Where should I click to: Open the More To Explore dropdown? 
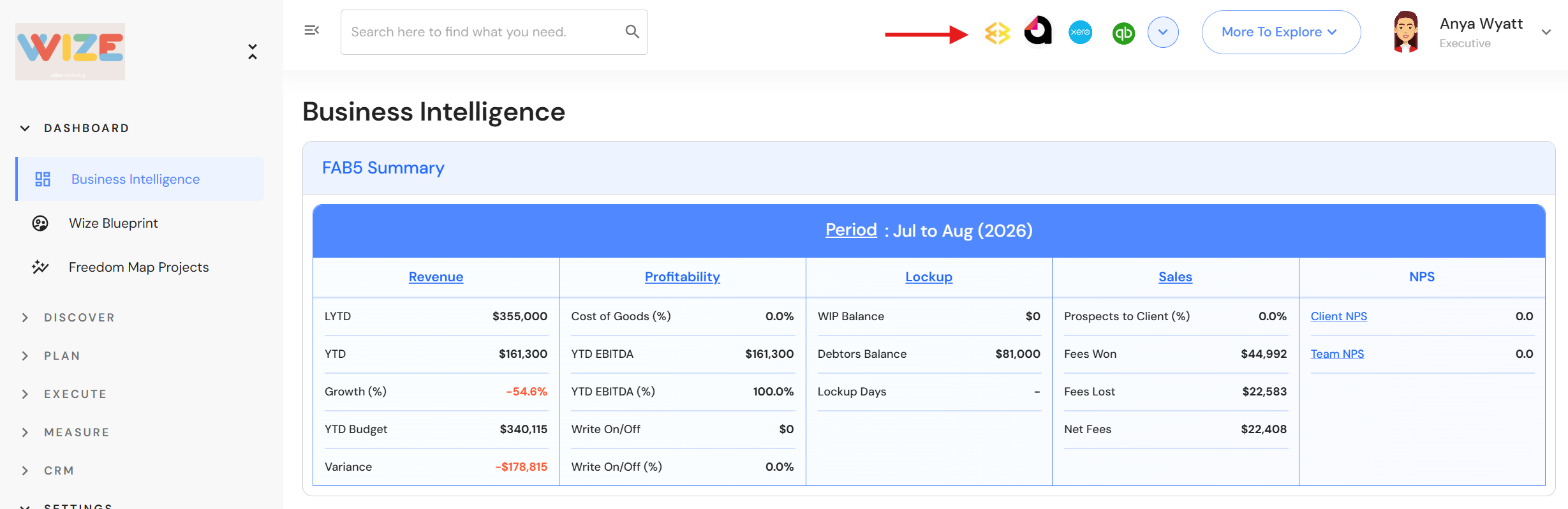click(x=1280, y=33)
